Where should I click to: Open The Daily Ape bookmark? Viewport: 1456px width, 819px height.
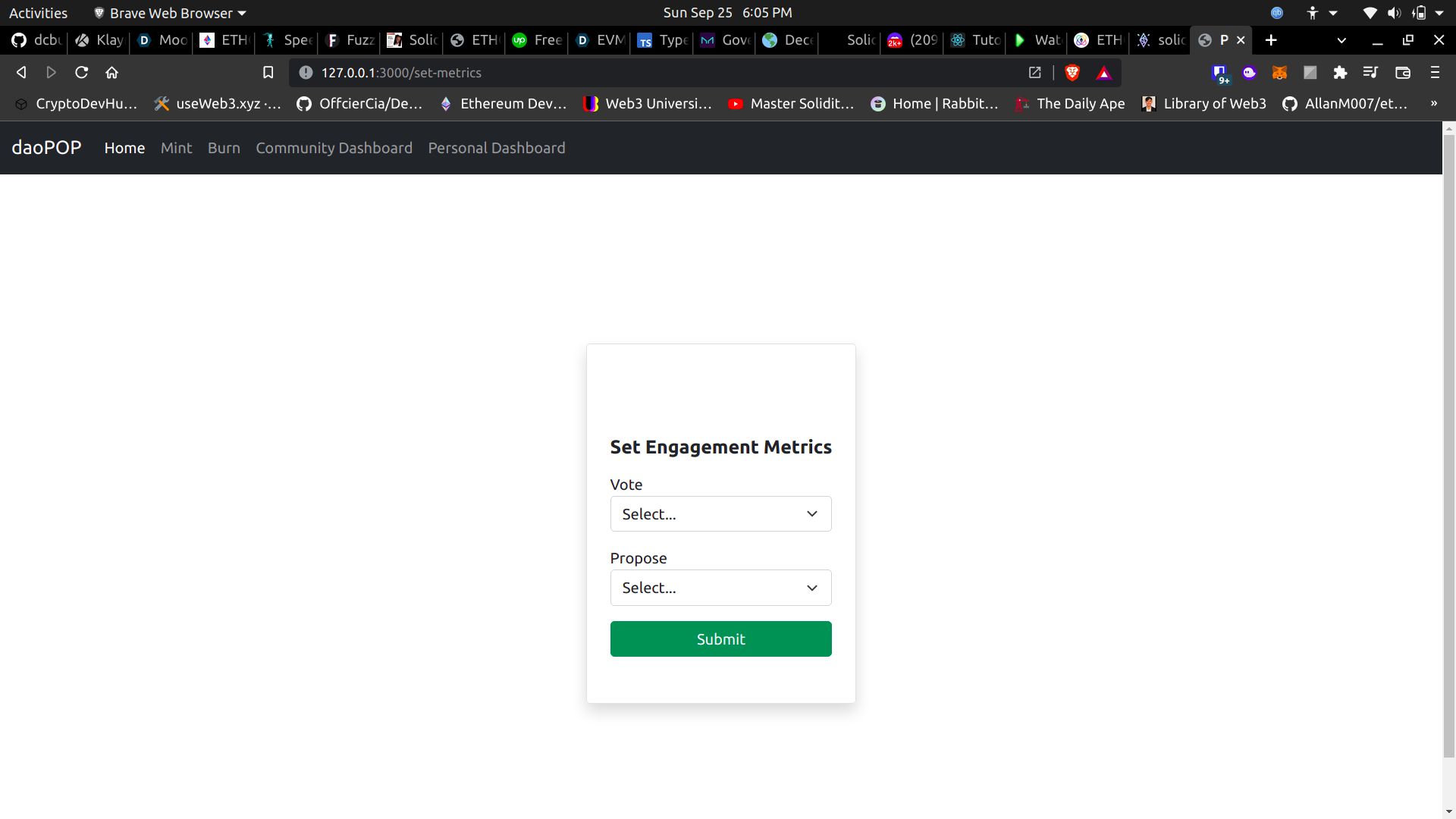coord(1070,103)
